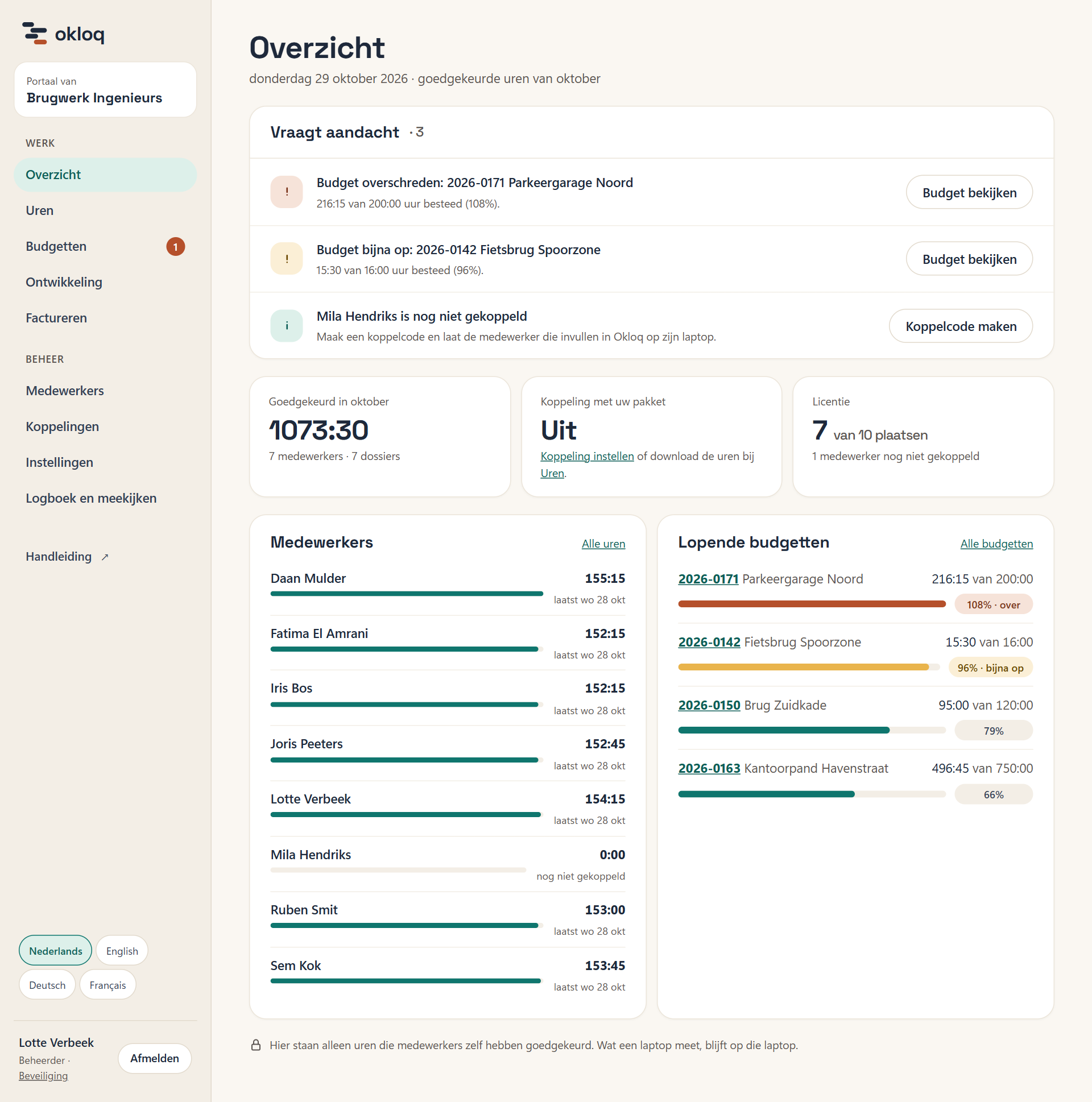Open Medewerkers under Beheer
Image resolution: width=1092 pixels, height=1102 pixels.
[x=105, y=391]
